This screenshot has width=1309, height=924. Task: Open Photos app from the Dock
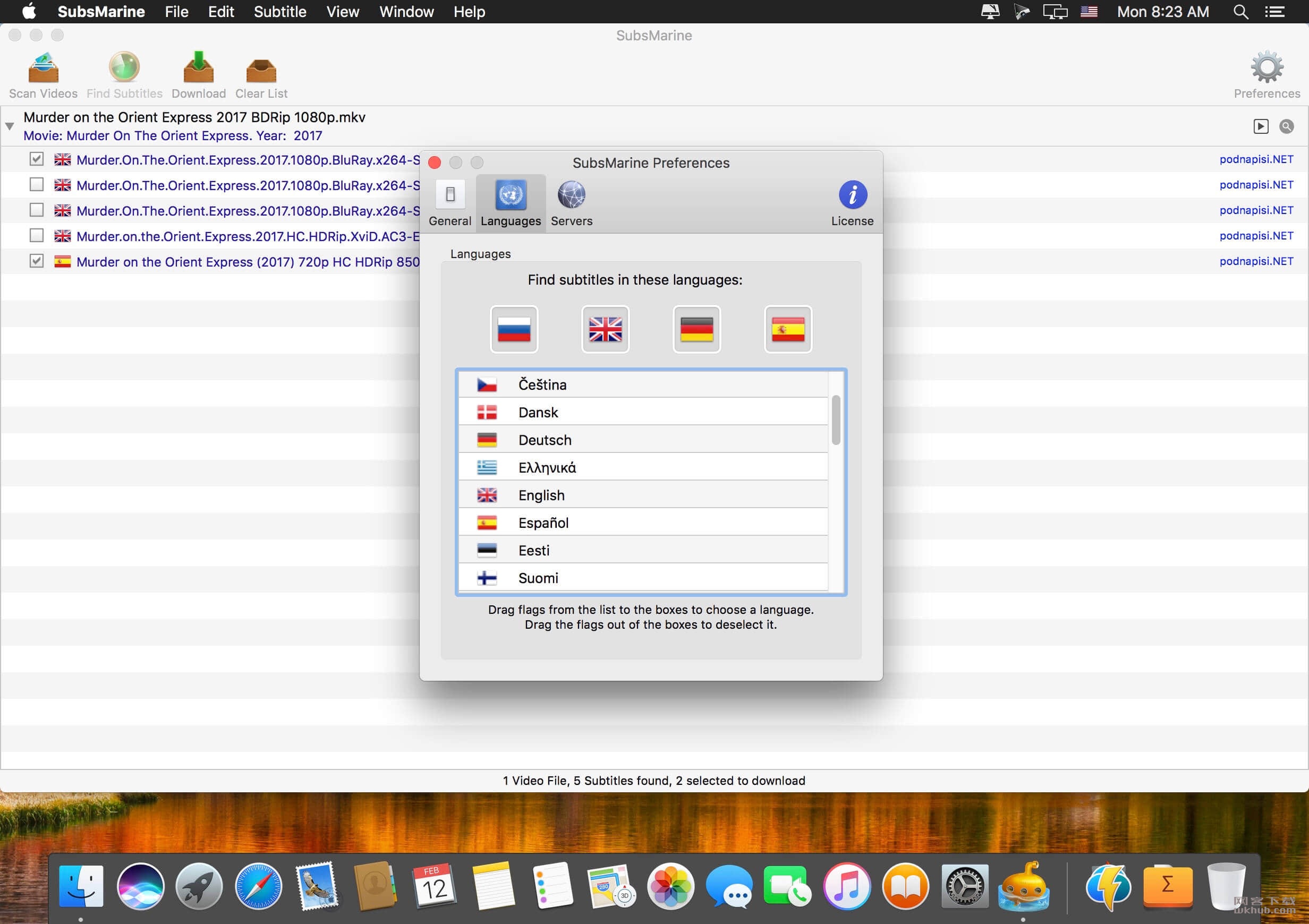click(x=670, y=886)
